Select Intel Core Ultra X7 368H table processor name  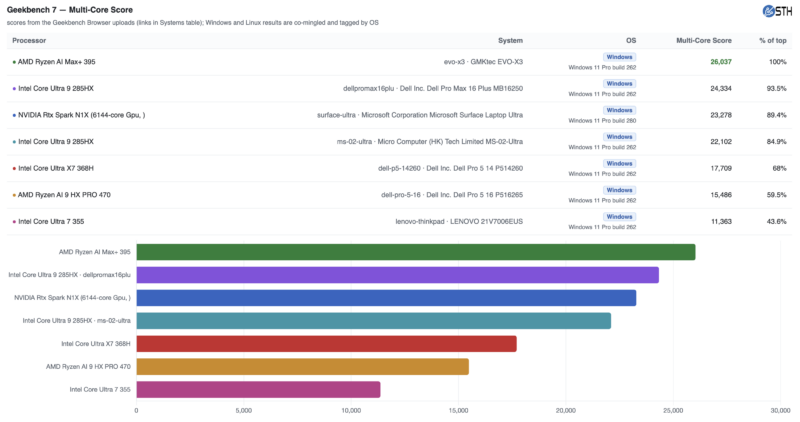[56, 168]
